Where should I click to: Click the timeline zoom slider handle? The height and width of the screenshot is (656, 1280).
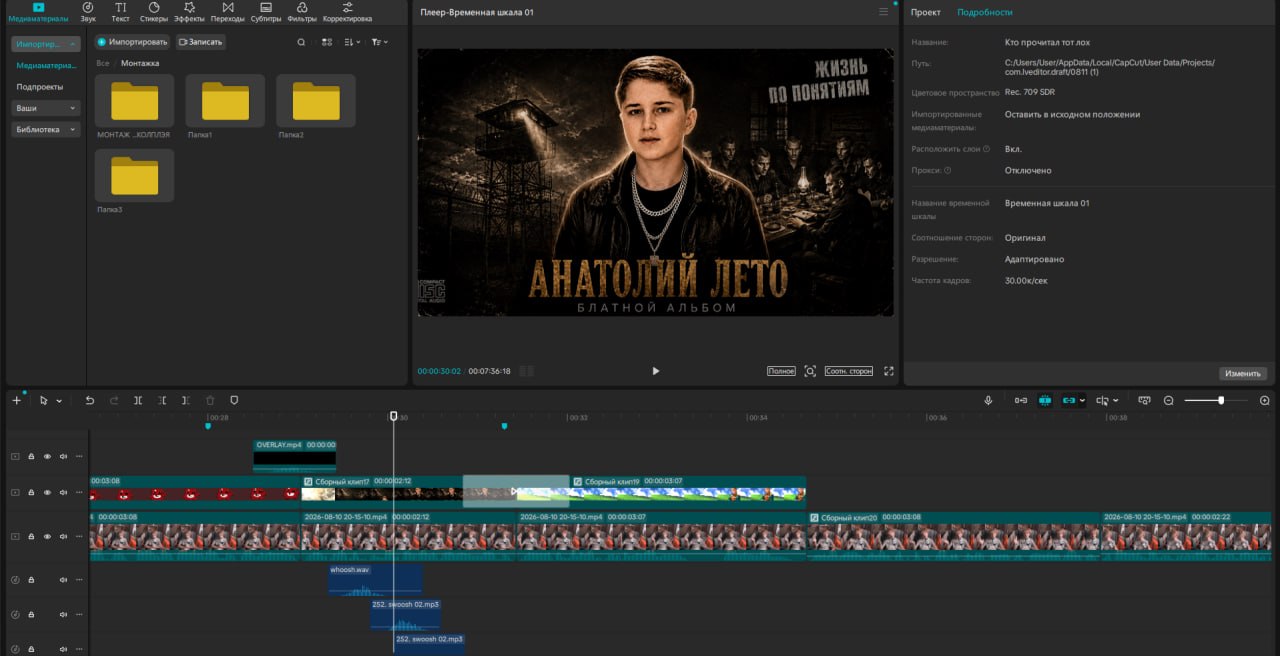[1221, 400]
